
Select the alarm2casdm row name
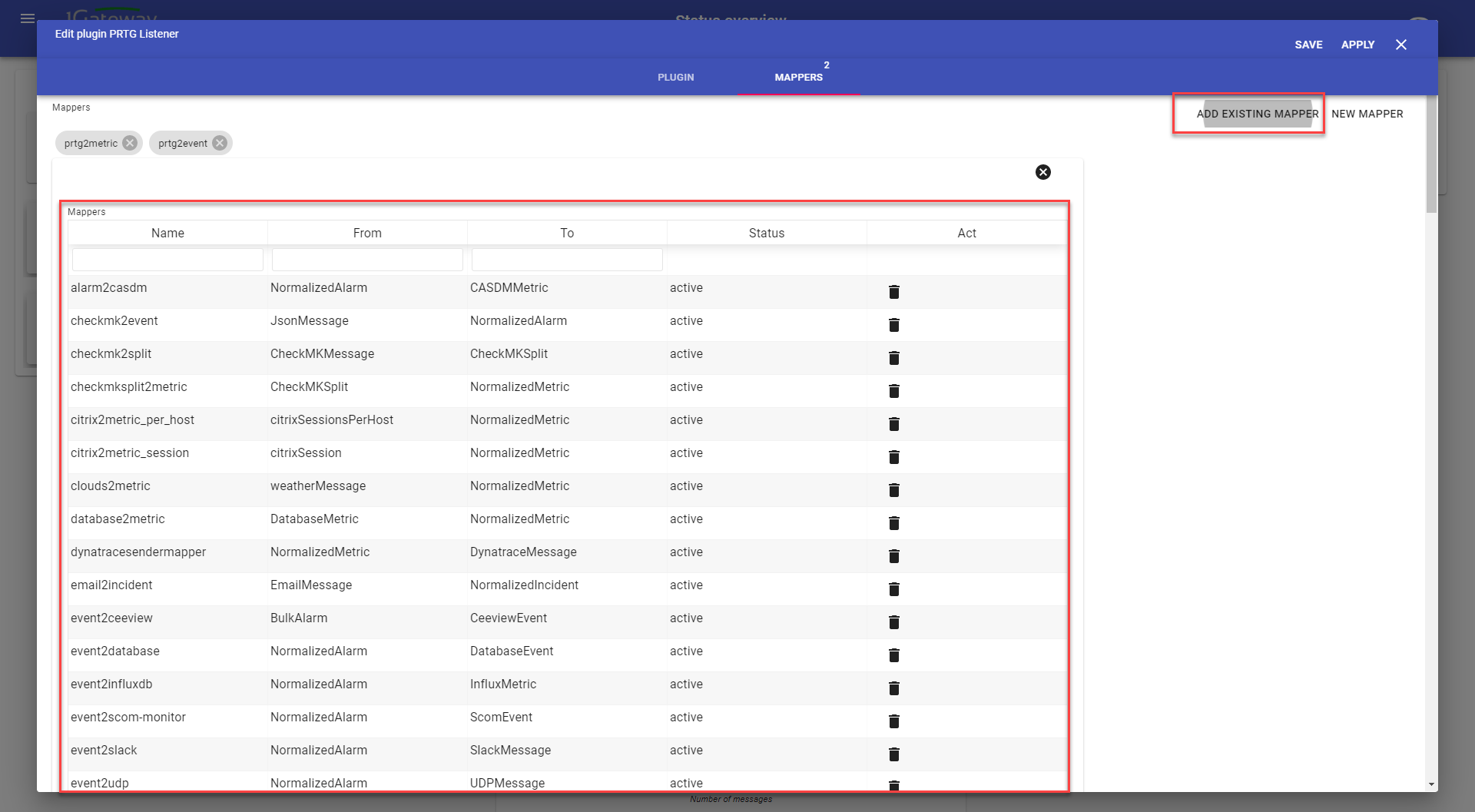pyautogui.click(x=108, y=287)
